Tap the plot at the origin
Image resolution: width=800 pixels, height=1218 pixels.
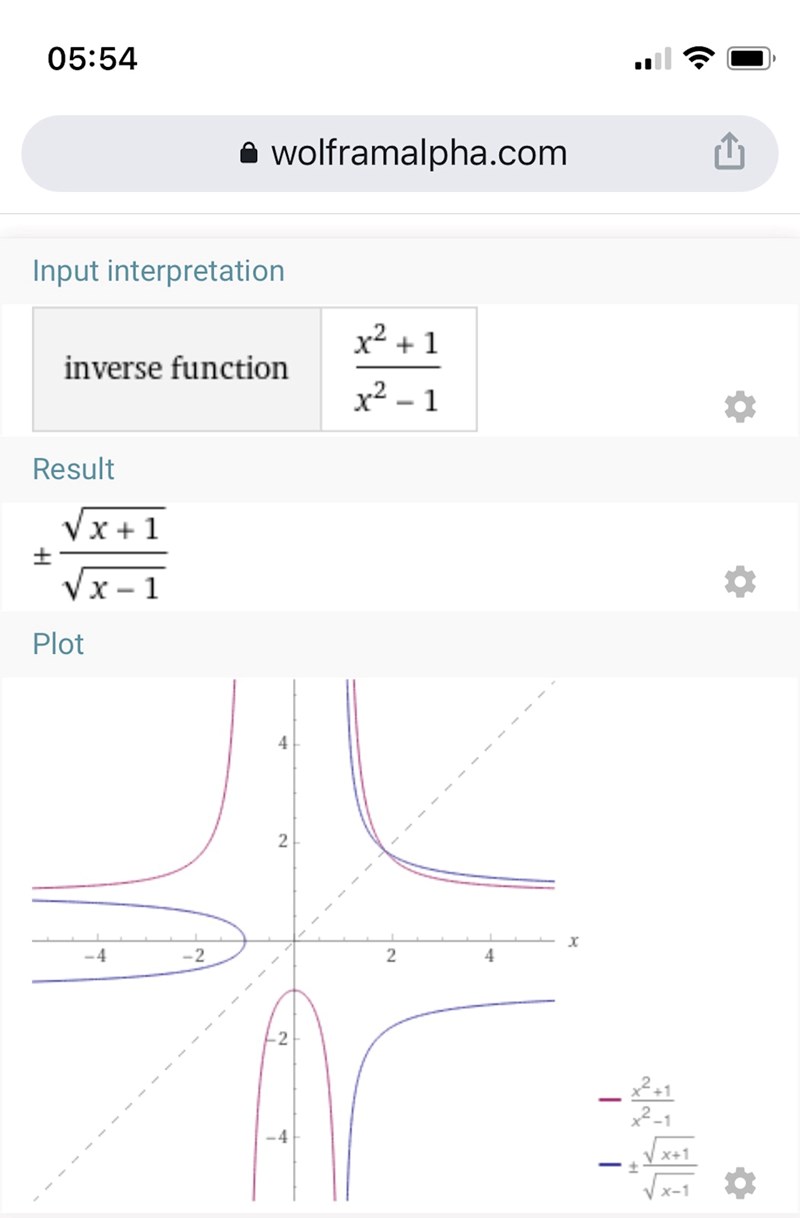tap(294, 940)
